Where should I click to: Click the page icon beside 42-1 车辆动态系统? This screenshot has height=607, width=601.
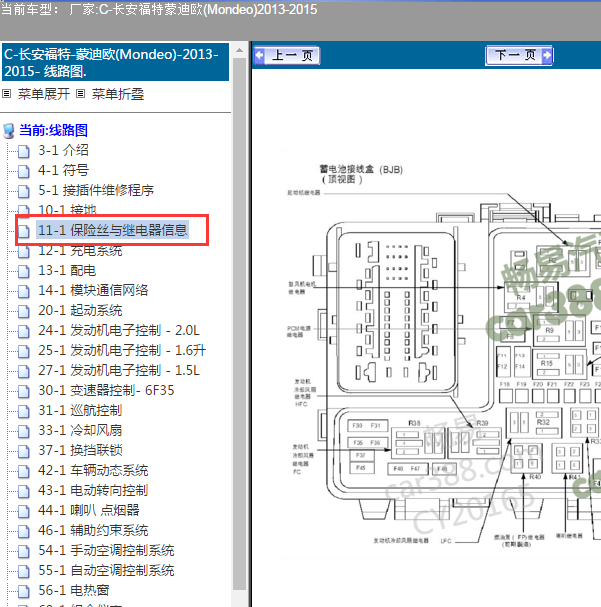pyautogui.click(x=24, y=471)
